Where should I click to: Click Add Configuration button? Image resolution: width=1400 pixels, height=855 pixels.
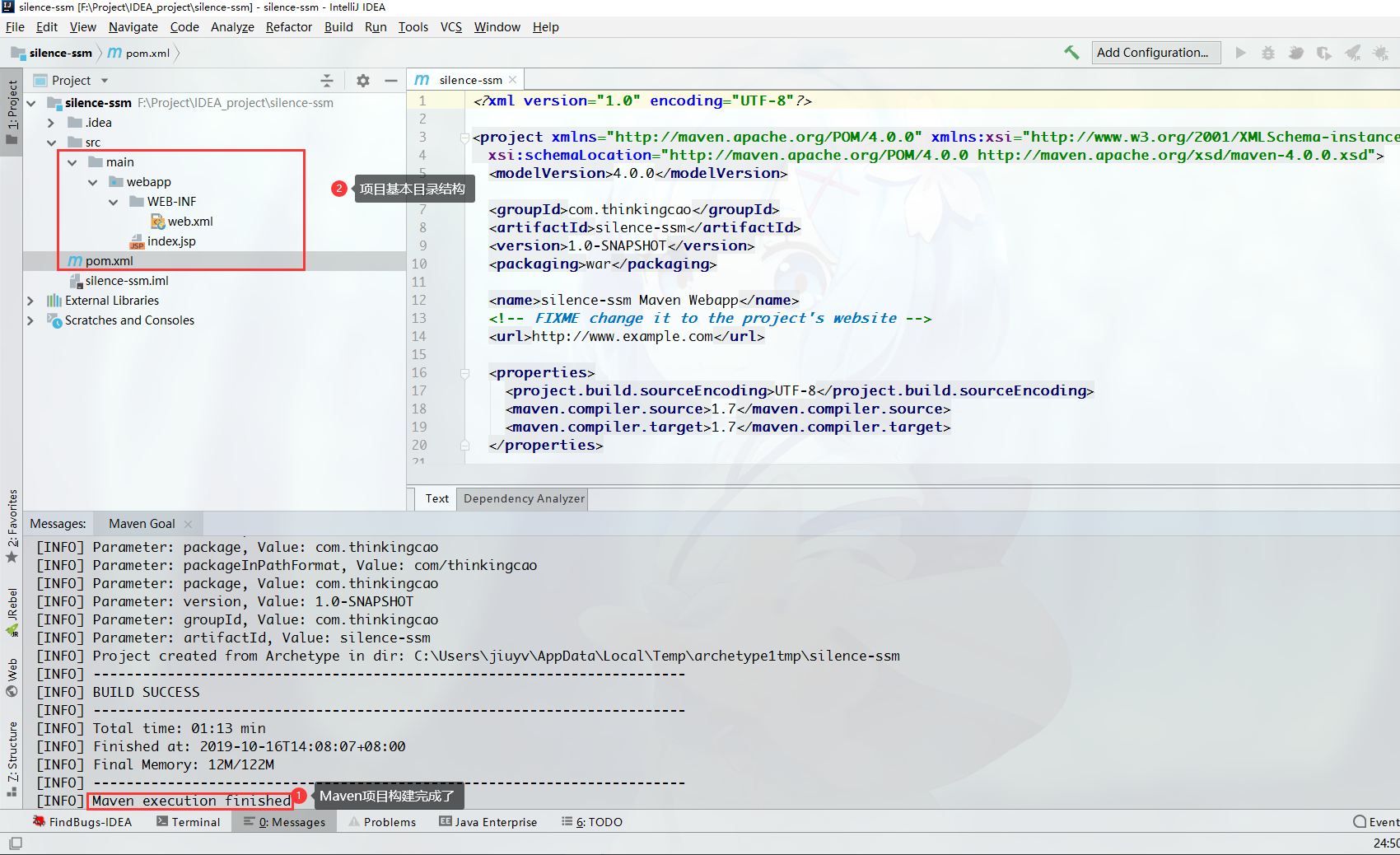(x=1156, y=52)
